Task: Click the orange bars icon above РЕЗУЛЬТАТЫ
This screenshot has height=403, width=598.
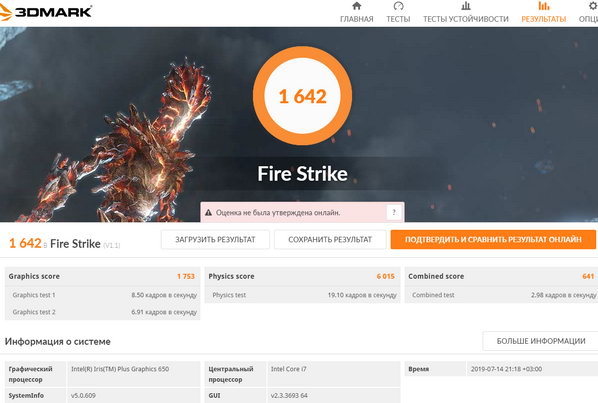Action: (544, 6)
